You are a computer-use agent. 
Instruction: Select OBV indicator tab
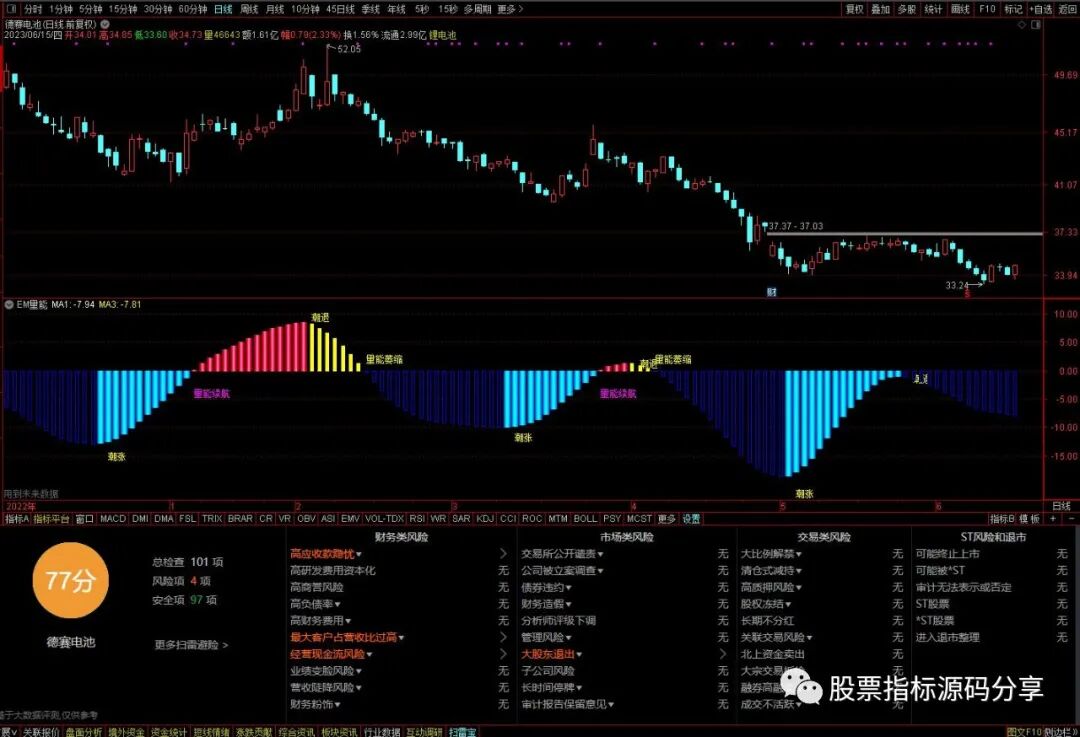(307, 519)
